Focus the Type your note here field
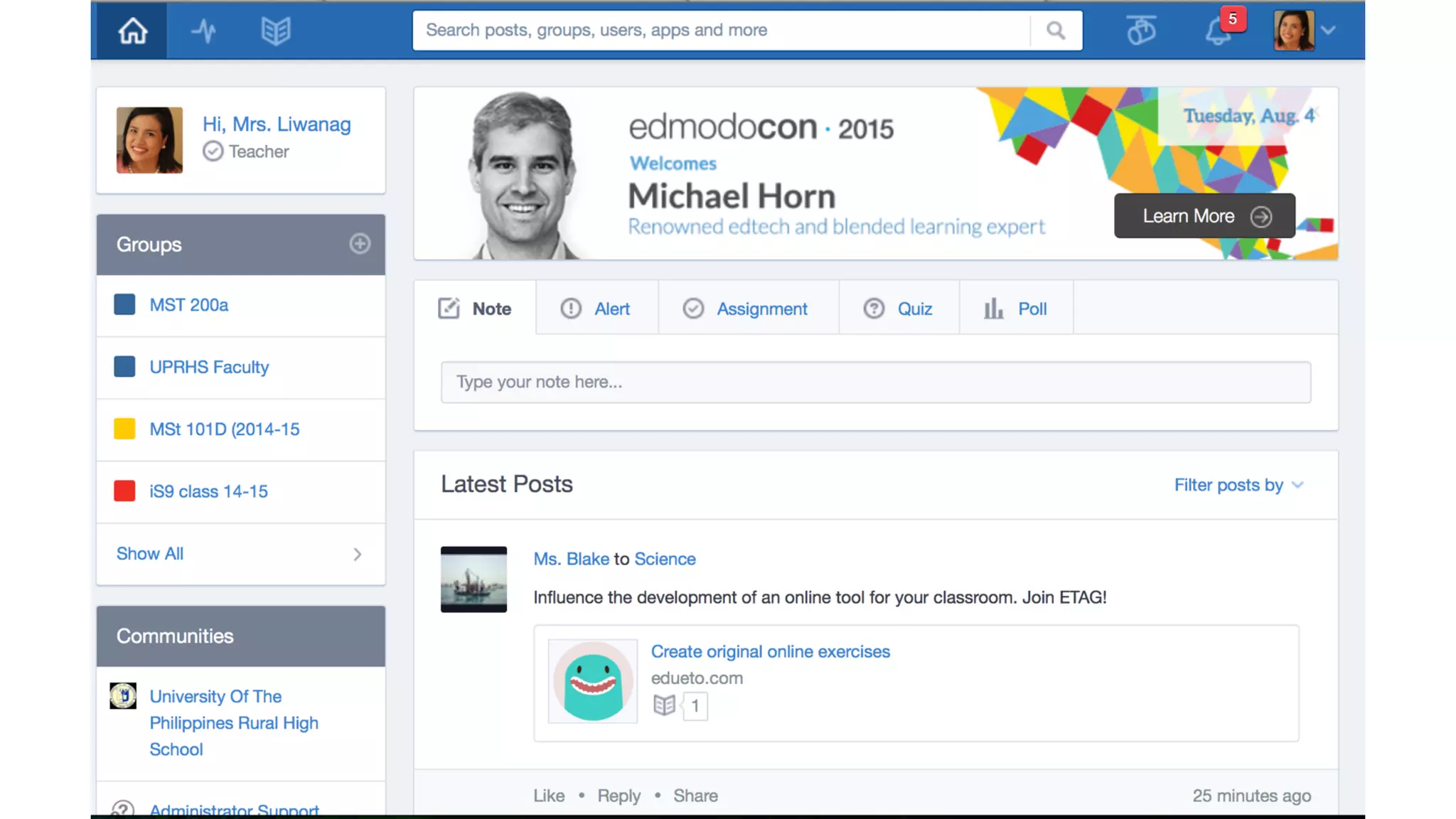1456x819 pixels. pos(875,382)
